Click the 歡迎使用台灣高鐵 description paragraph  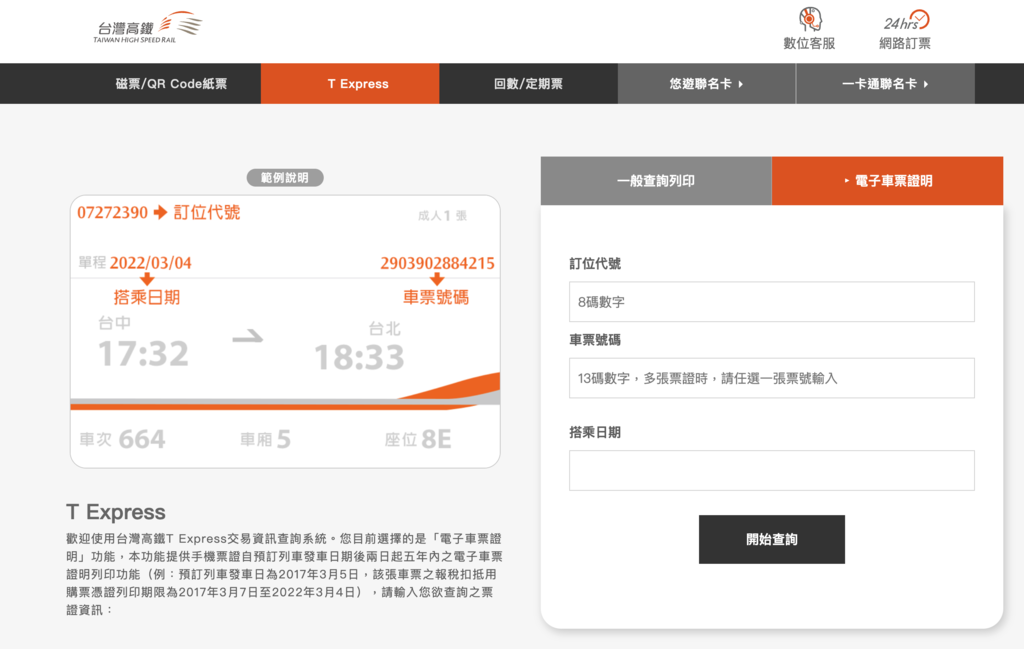pos(284,574)
